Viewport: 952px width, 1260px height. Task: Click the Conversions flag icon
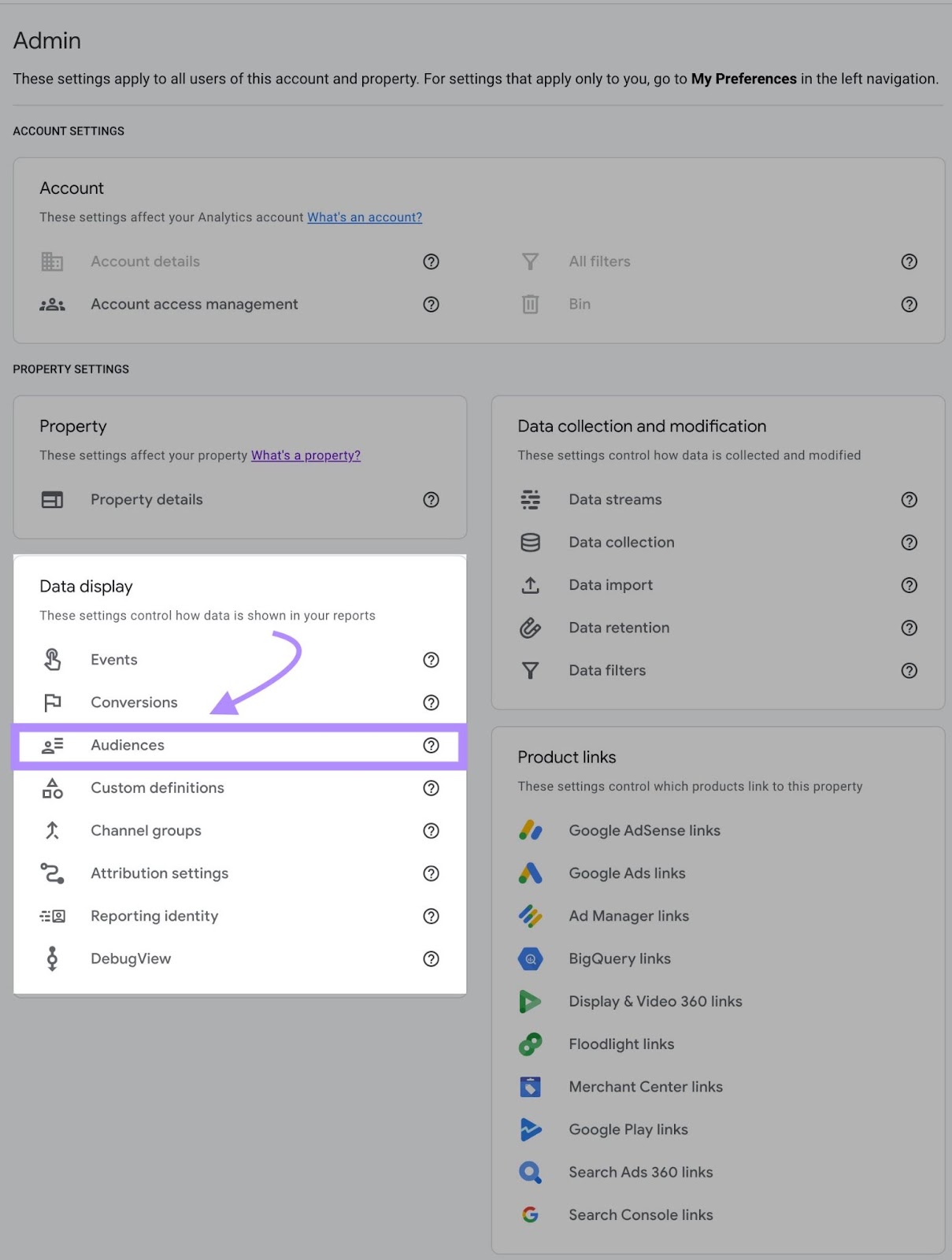[x=52, y=702]
